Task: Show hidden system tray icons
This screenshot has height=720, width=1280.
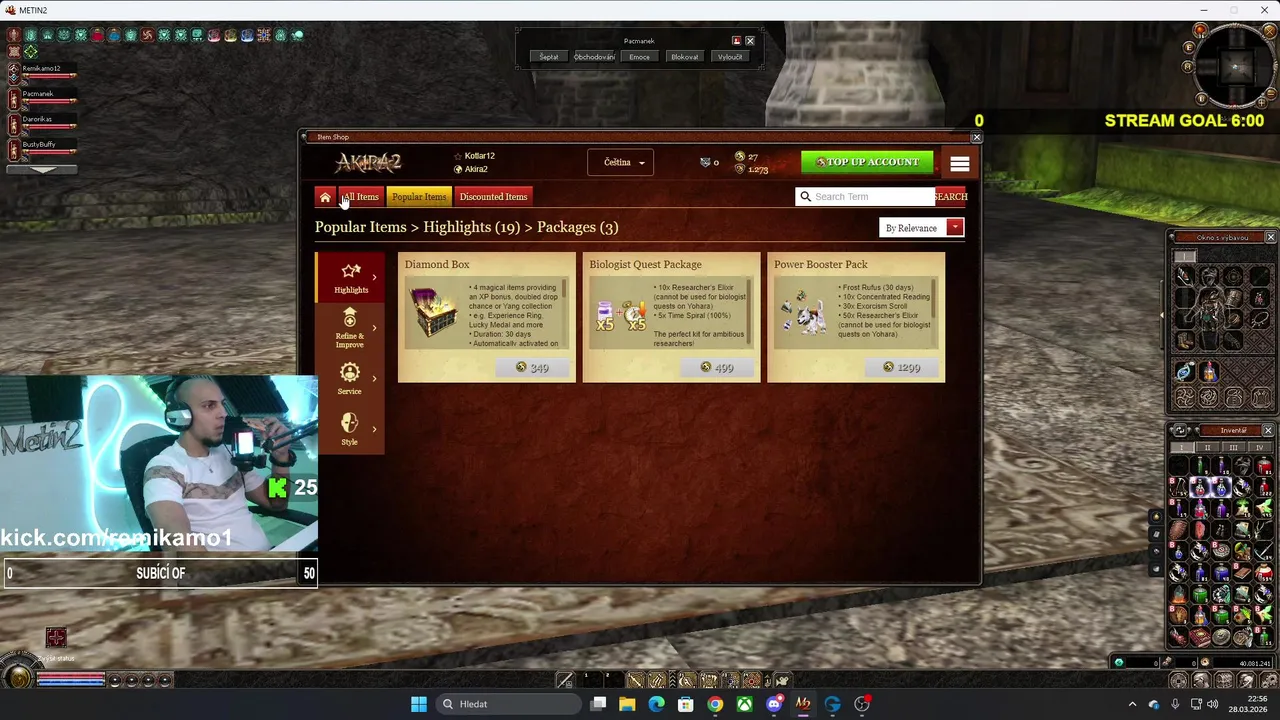Action: pos(1132,704)
